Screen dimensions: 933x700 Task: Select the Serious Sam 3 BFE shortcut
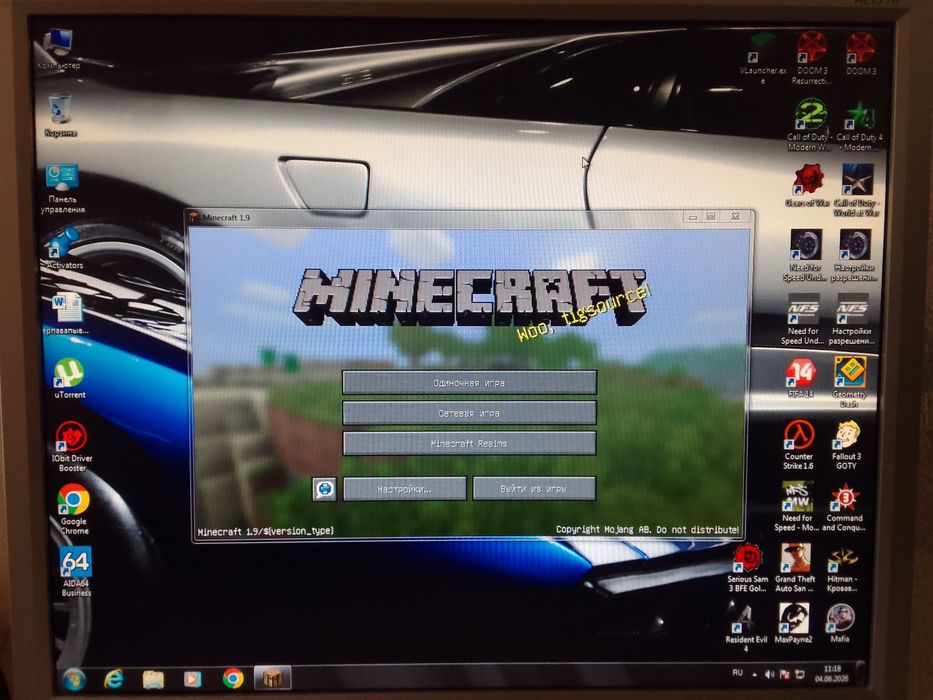pos(748,568)
